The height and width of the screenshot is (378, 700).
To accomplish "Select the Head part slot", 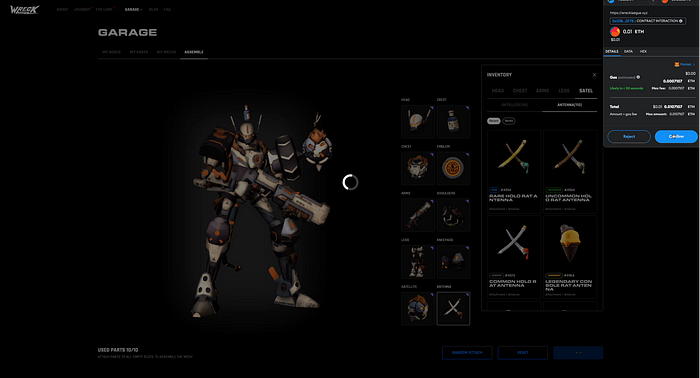I will pyautogui.click(x=417, y=121).
